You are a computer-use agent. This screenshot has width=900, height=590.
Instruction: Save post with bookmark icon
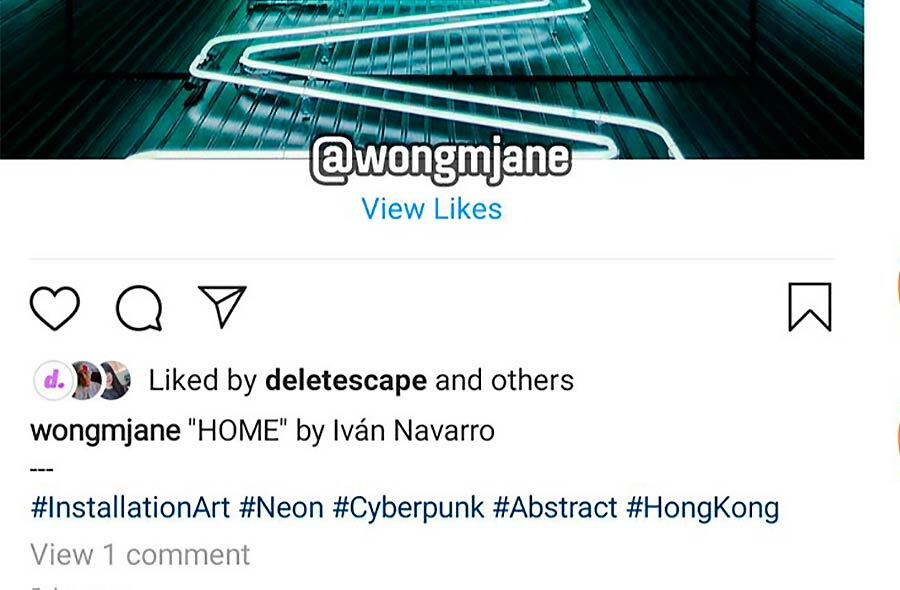[810, 307]
